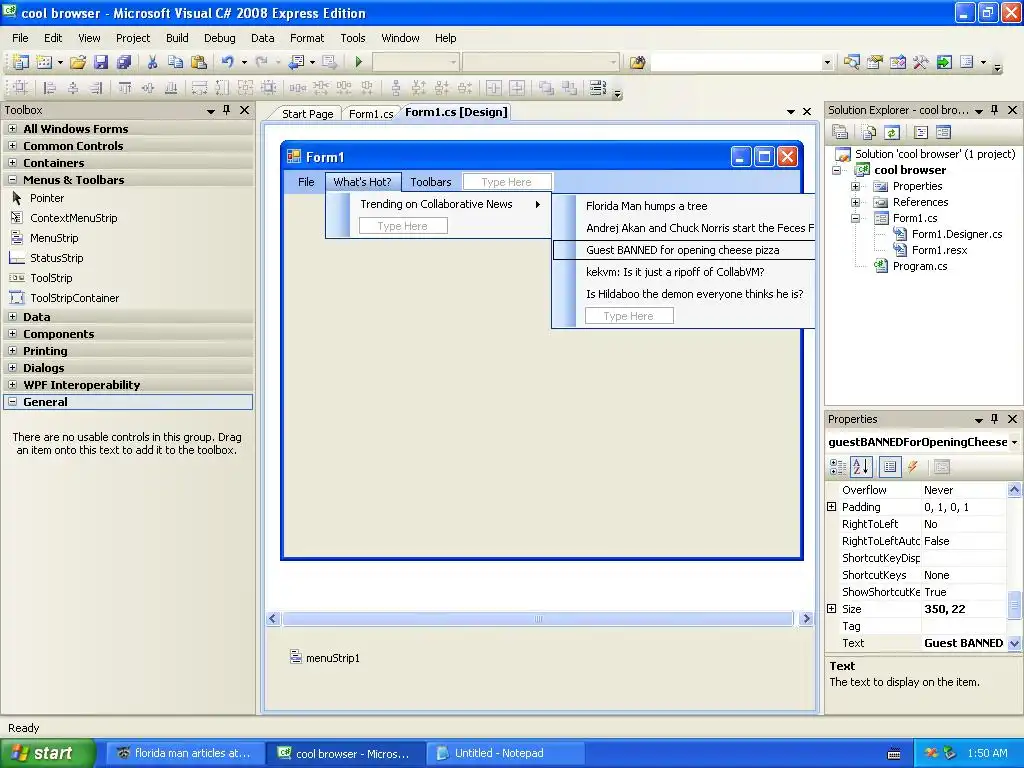Open the Find combo box dropdown arrow
Screen dimensions: 1024x768
click(x=827, y=63)
